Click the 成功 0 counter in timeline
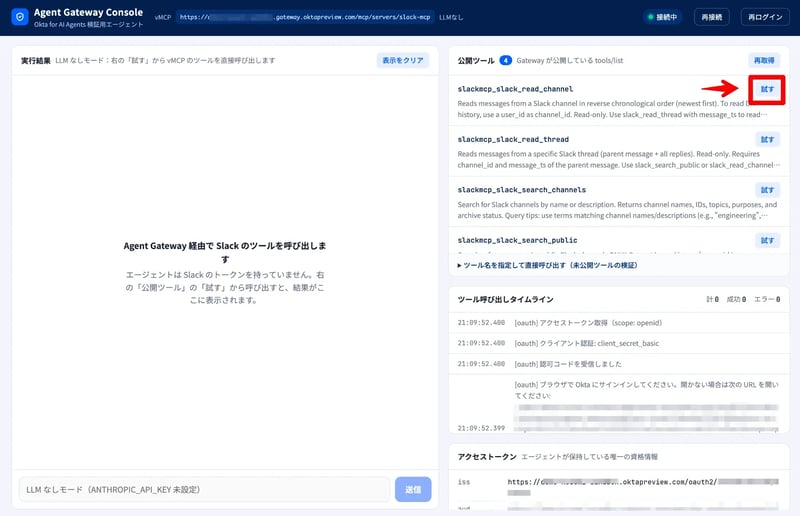The height and width of the screenshot is (516, 800). click(736, 300)
